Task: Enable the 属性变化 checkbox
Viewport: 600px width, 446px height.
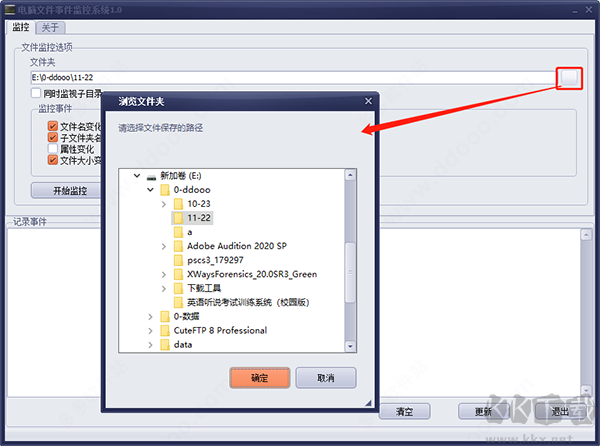Action: point(53,149)
